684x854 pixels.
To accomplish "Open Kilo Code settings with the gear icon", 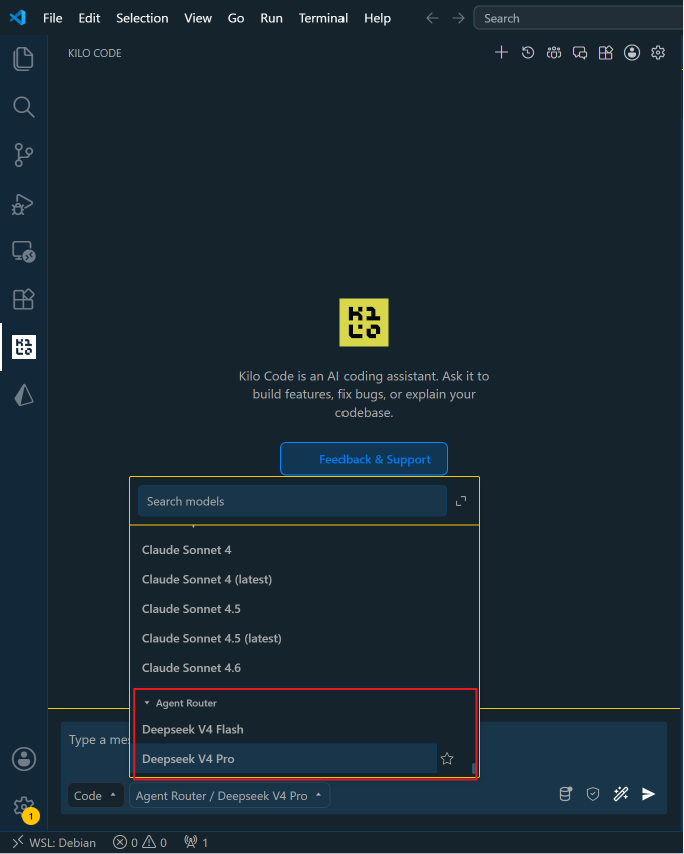I will click(658, 52).
